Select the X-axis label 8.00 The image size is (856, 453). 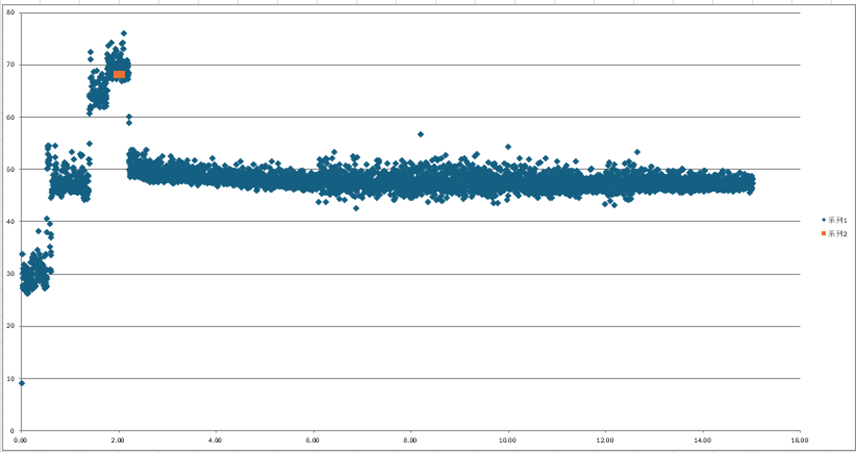[410, 439]
